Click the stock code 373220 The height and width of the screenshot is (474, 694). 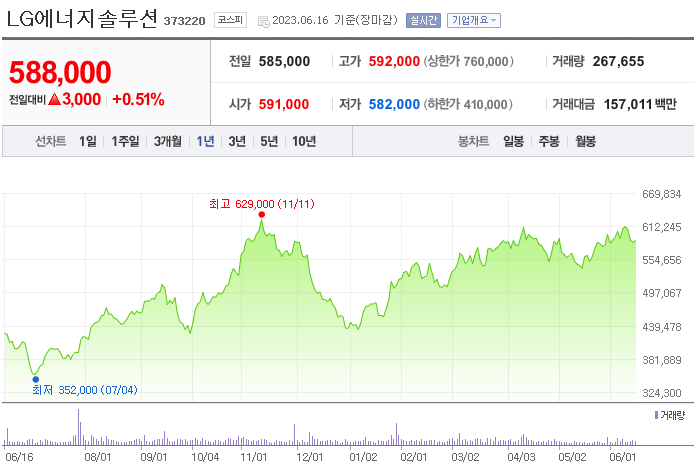tap(184, 21)
